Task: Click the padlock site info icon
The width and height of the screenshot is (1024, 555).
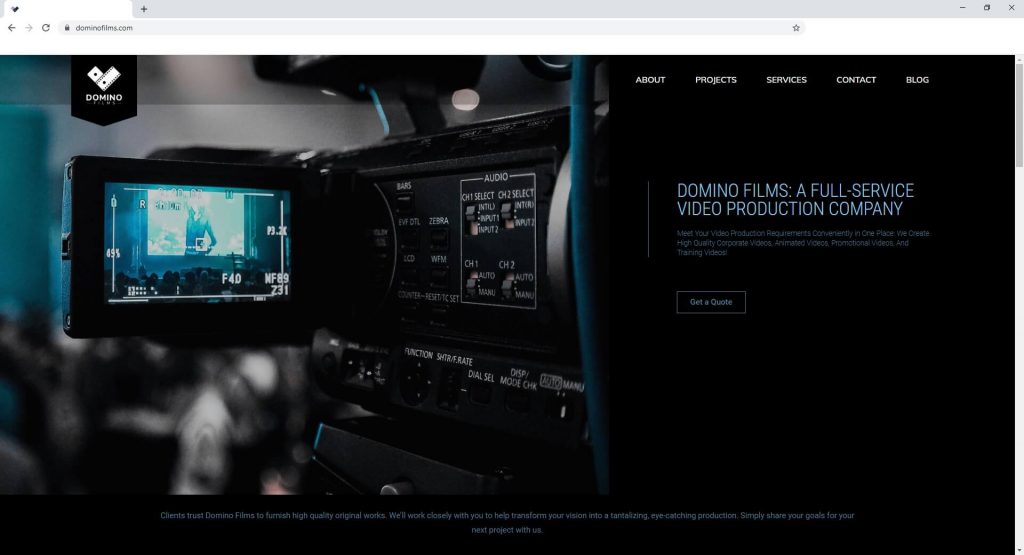Action: (x=67, y=28)
